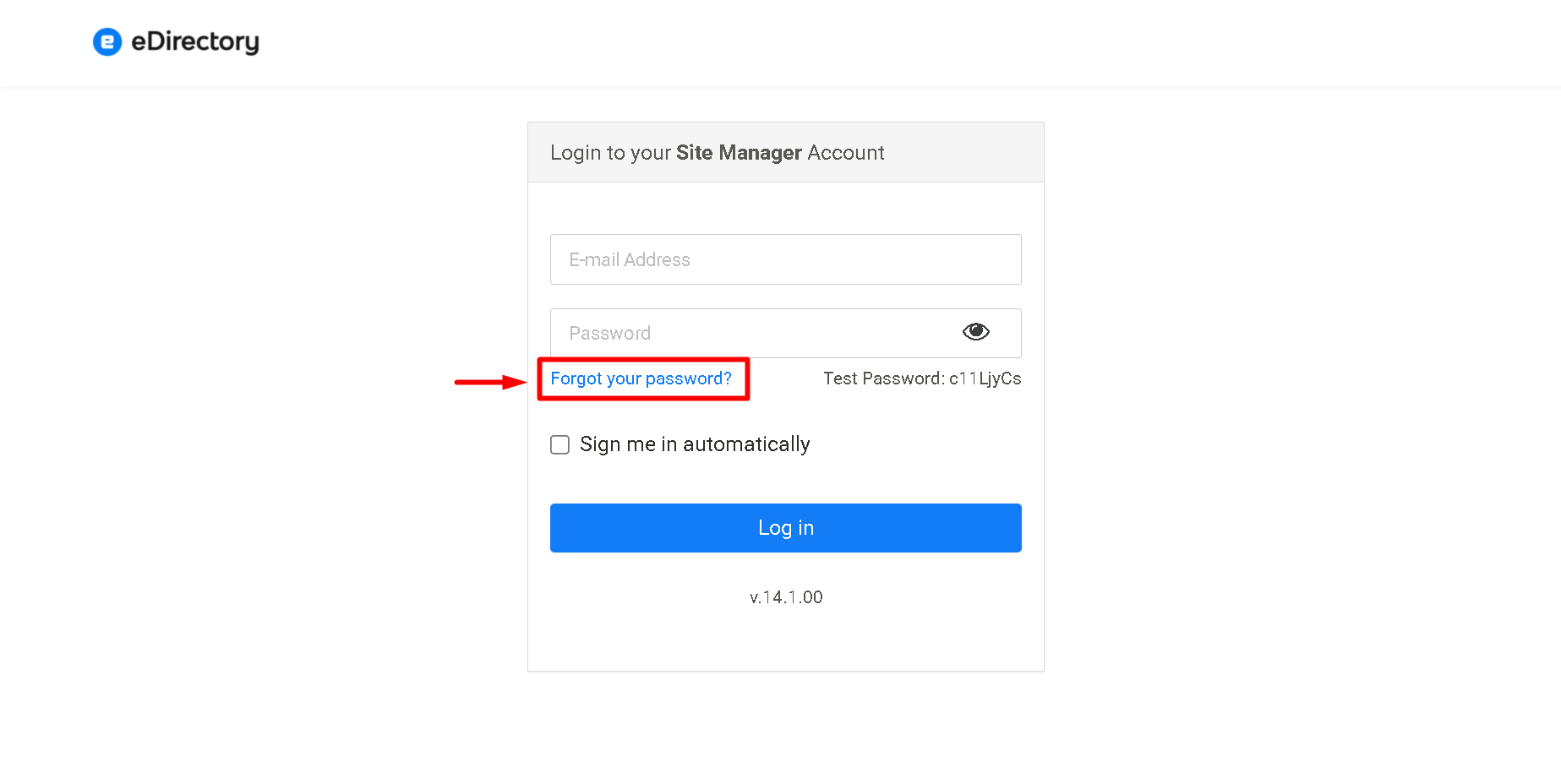Click the version number v.14.1.00
1561x784 pixels.
tap(786, 597)
